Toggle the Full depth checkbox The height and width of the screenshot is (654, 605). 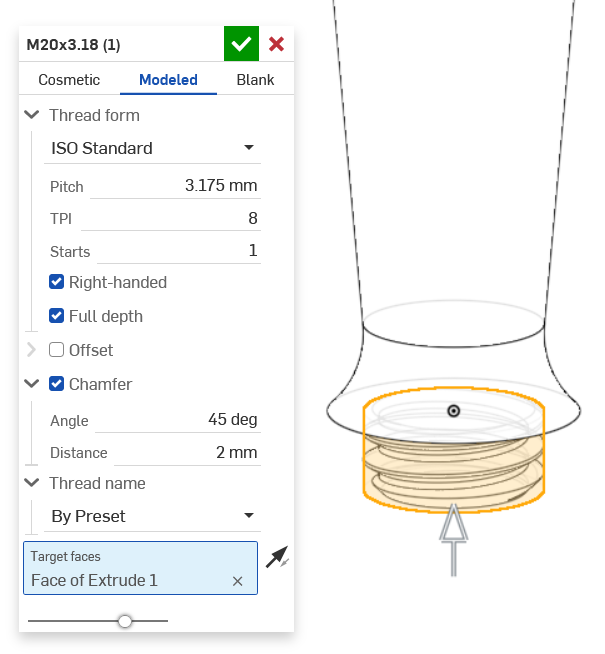click(x=57, y=316)
